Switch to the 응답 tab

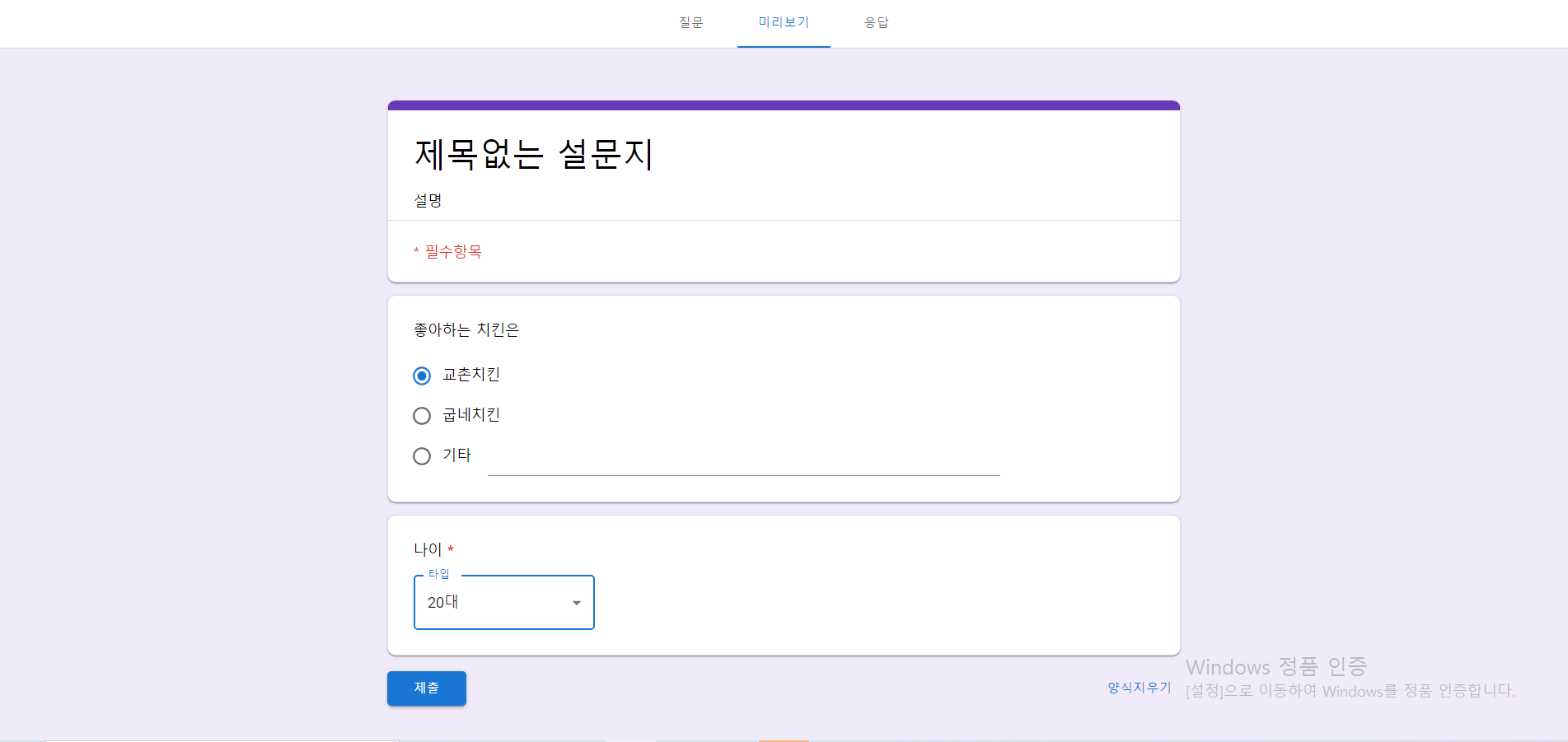(876, 22)
